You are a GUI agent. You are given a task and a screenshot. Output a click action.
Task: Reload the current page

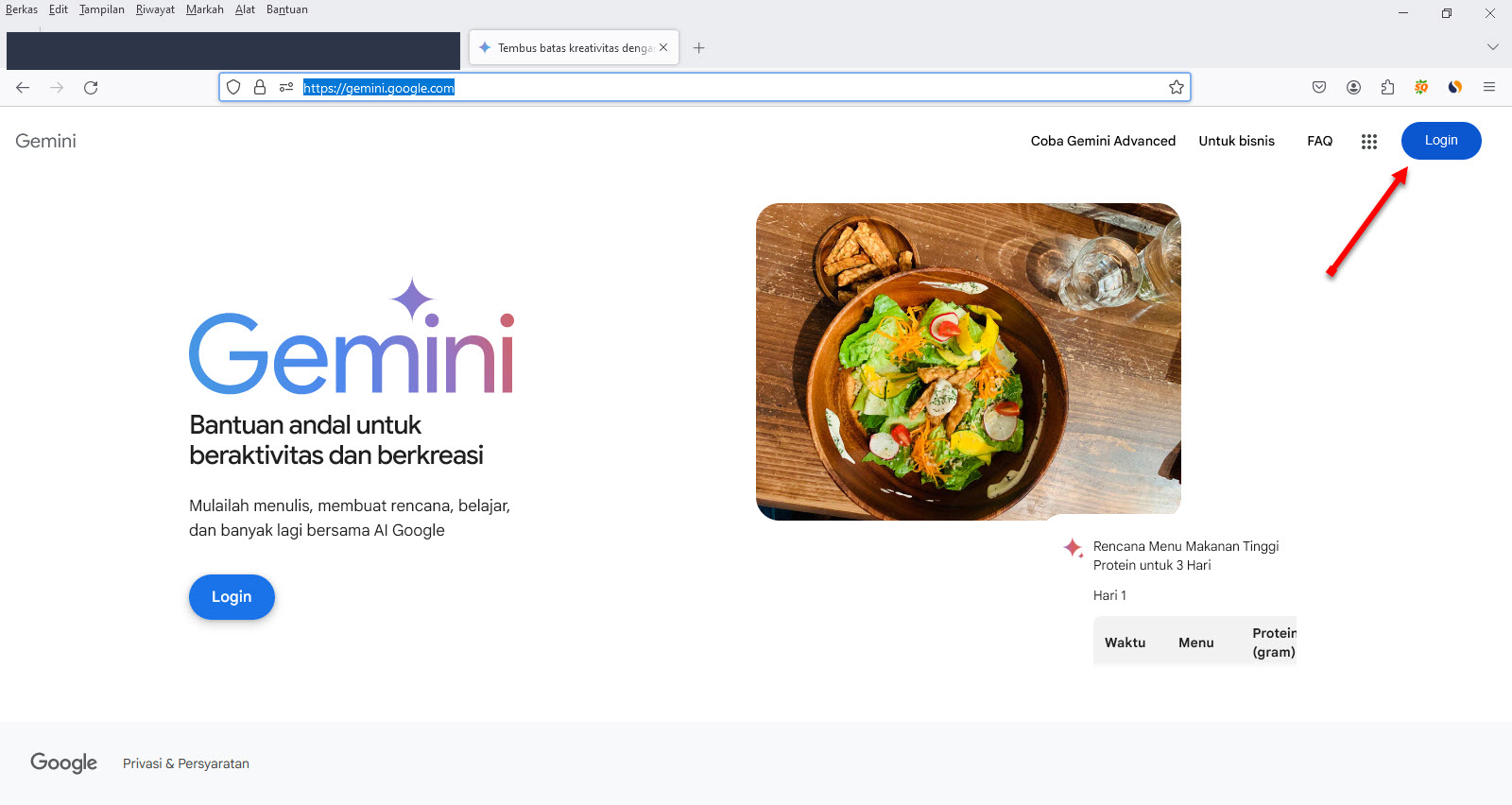point(91,88)
